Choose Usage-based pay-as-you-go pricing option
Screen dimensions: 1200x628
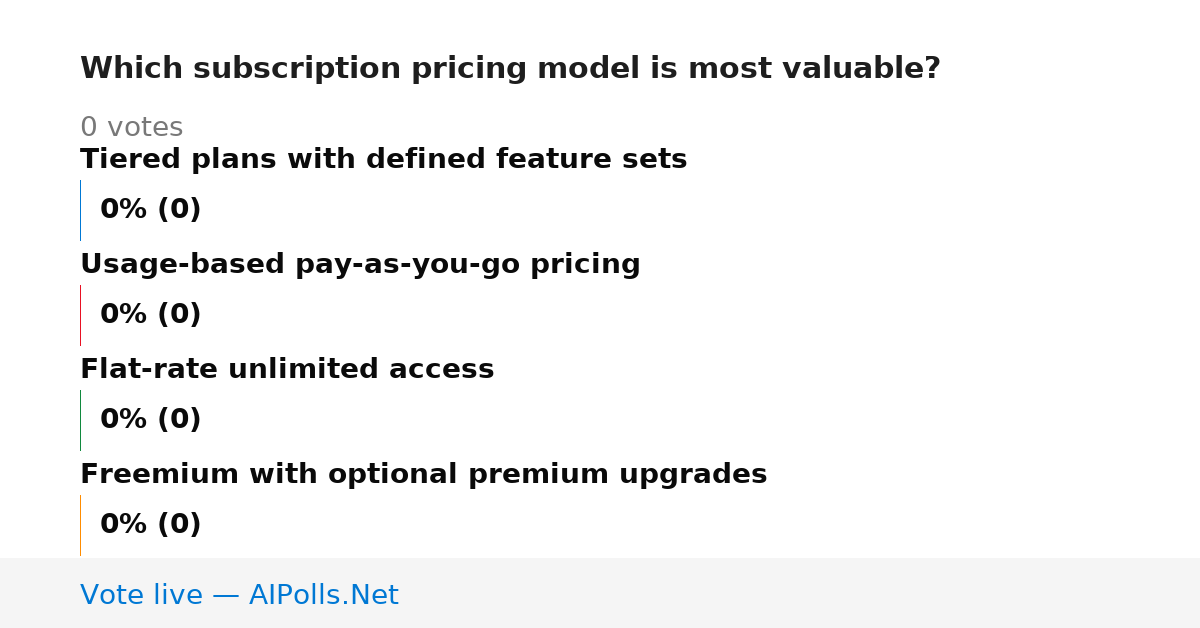point(360,265)
